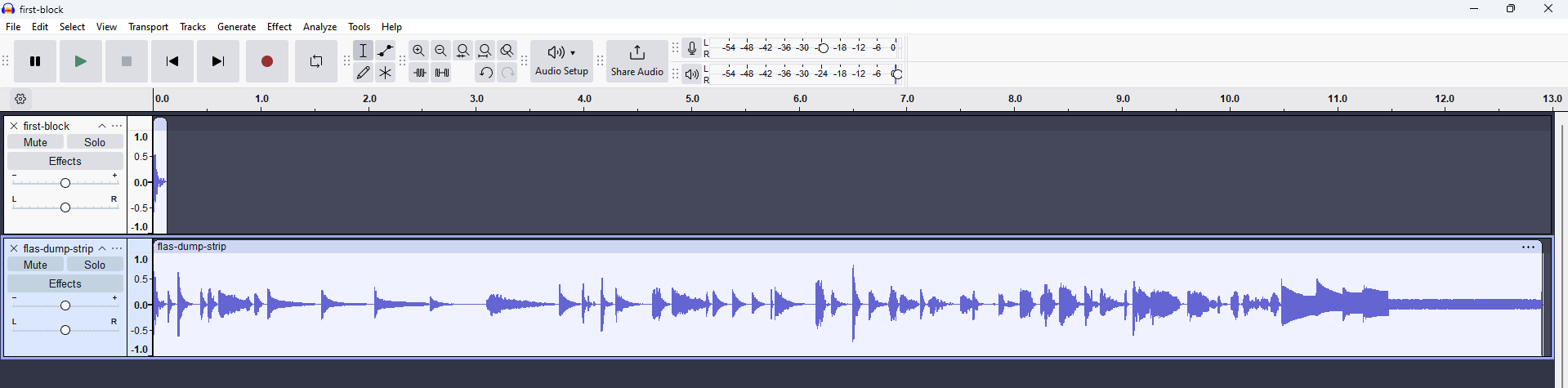
Task: Click first-block track name label
Action: 47,126
